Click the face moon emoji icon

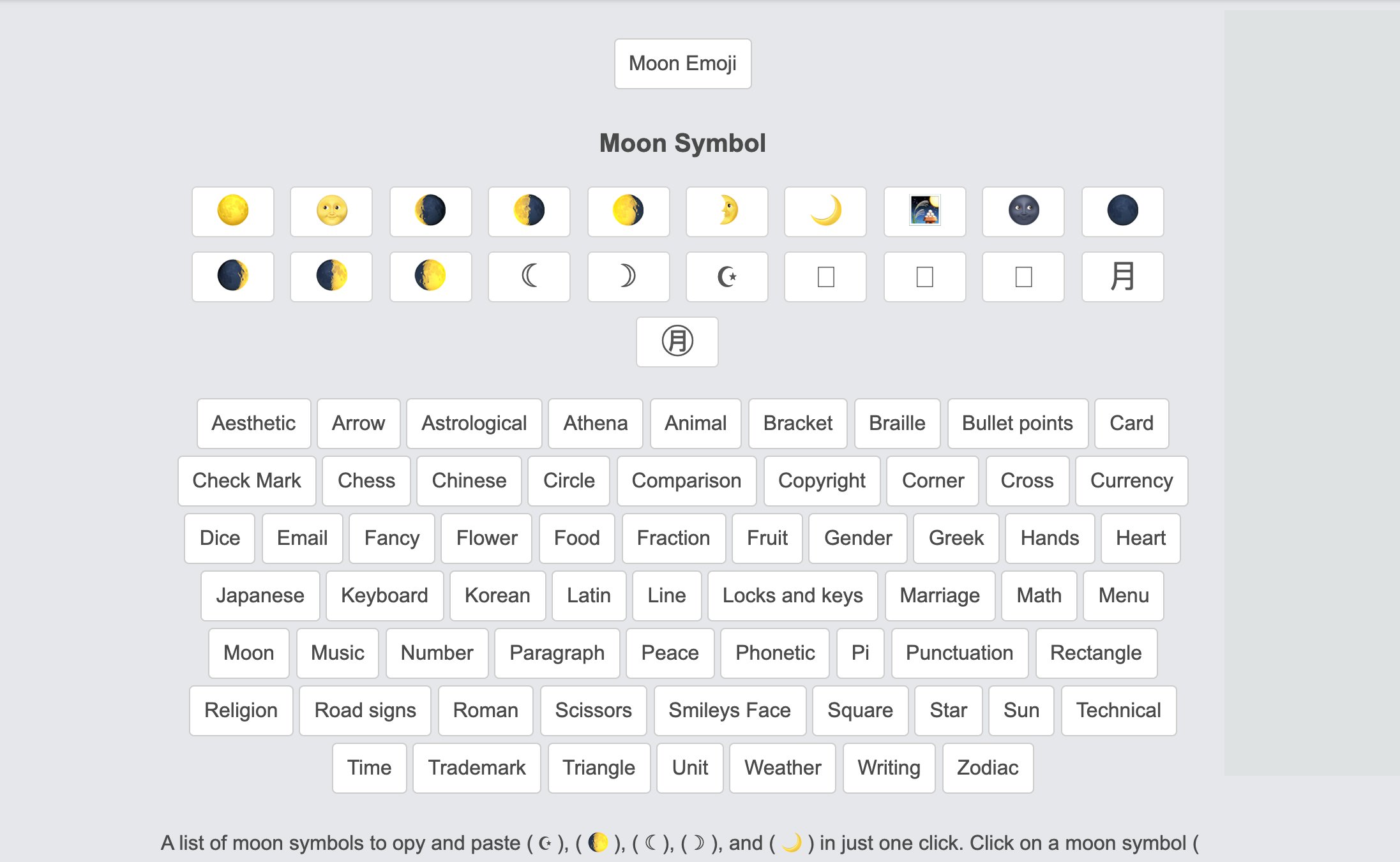click(x=333, y=211)
